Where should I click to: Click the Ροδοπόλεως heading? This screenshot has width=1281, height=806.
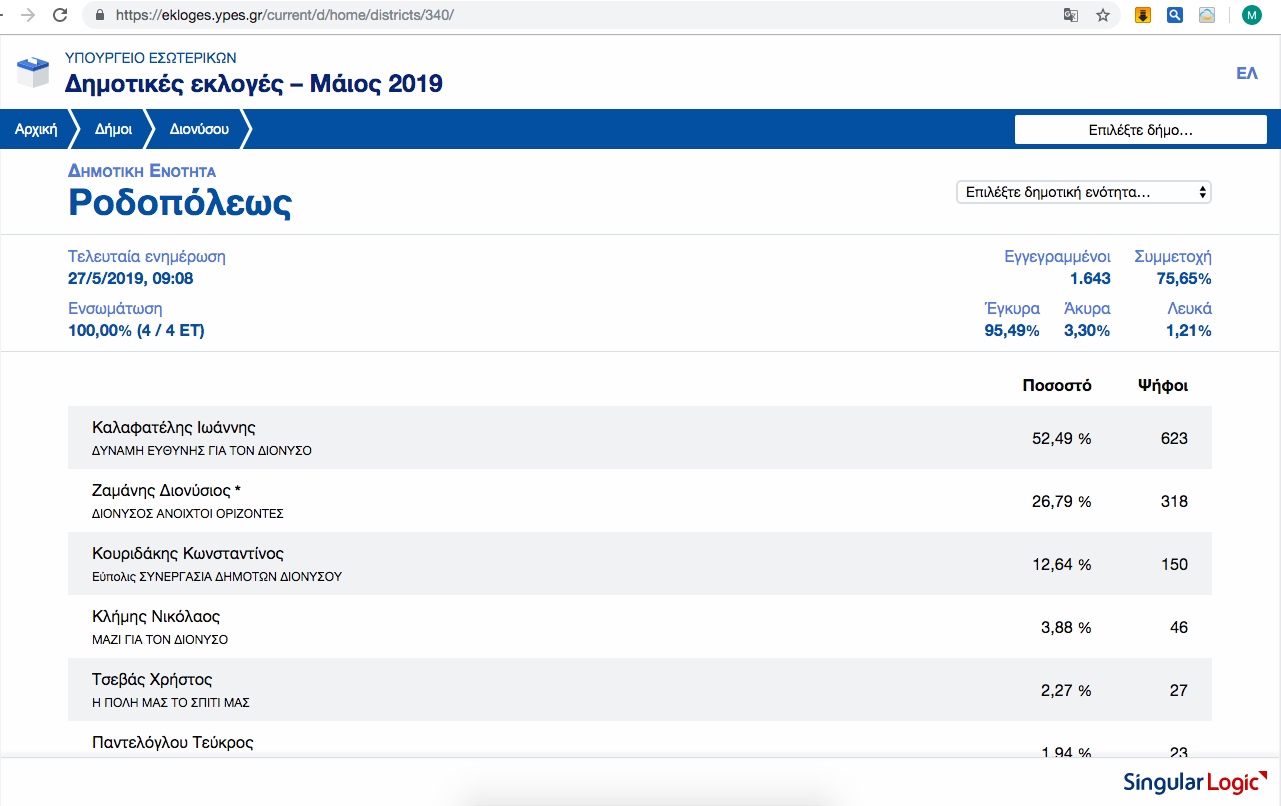coord(180,203)
